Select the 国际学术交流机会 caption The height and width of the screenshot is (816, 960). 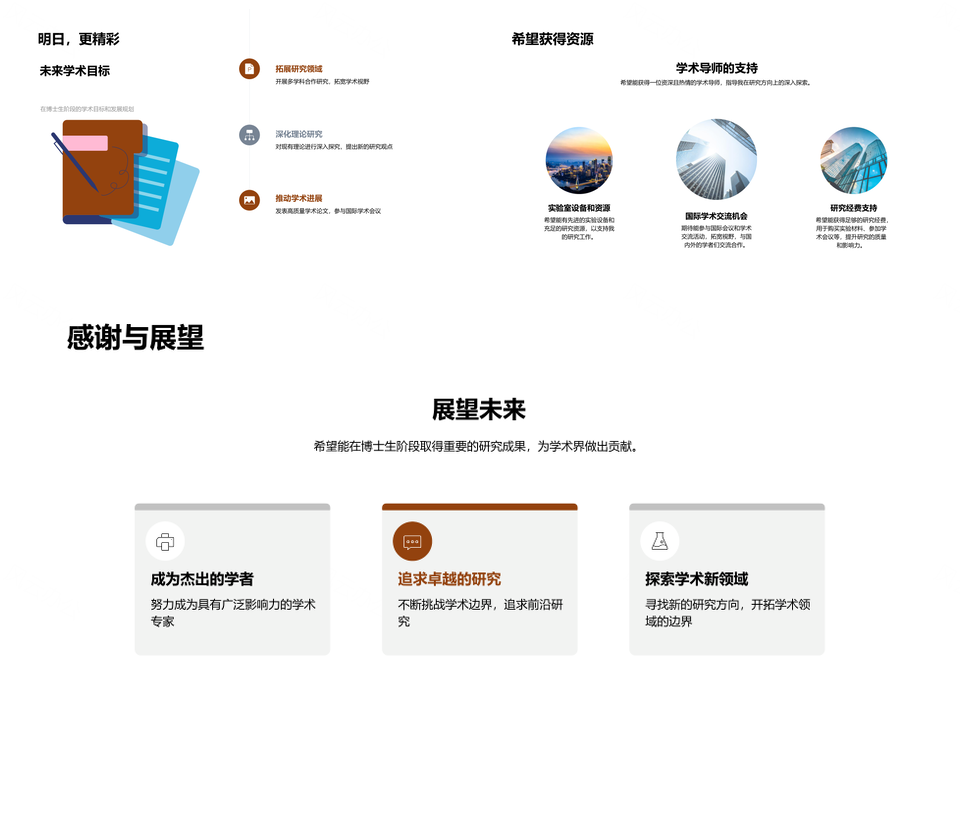click(x=716, y=216)
